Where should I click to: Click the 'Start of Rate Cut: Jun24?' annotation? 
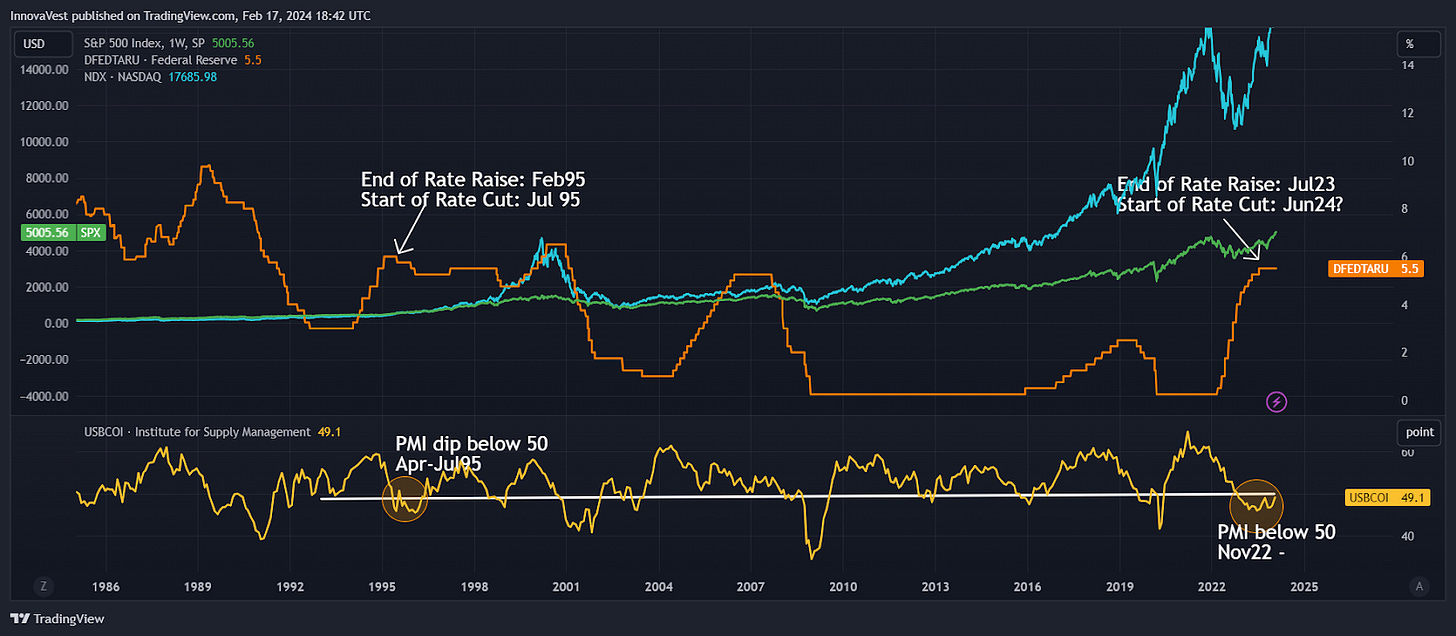1232,205
